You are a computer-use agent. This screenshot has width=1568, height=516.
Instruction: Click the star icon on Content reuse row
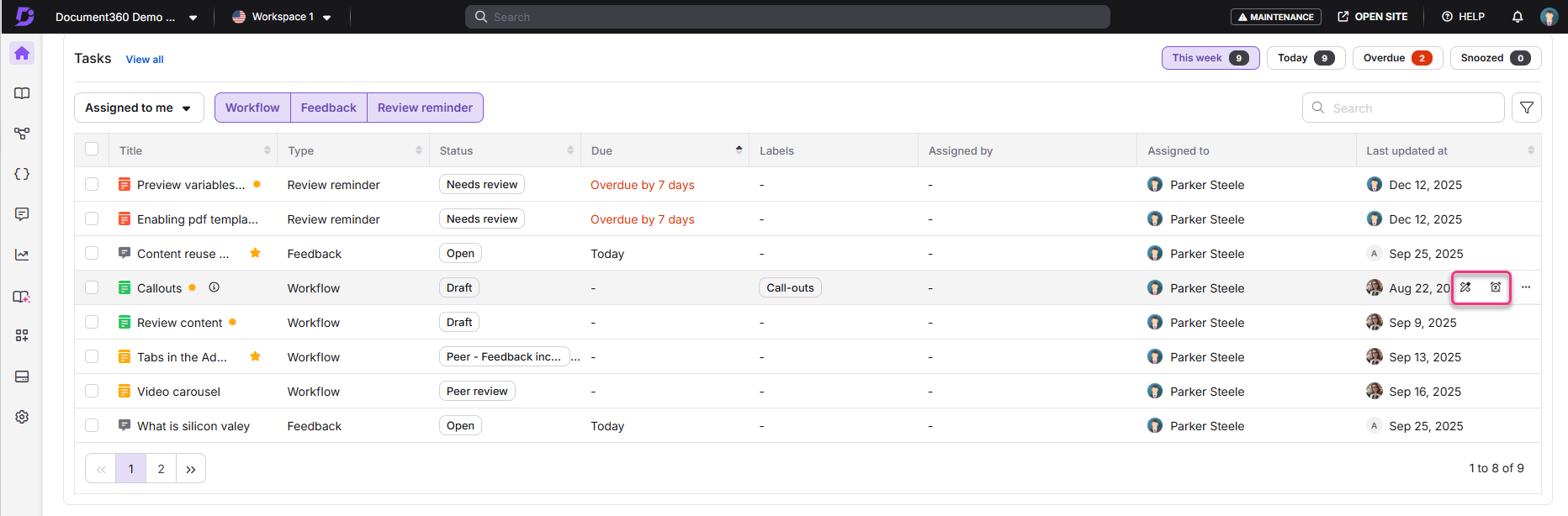tap(255, 253)
